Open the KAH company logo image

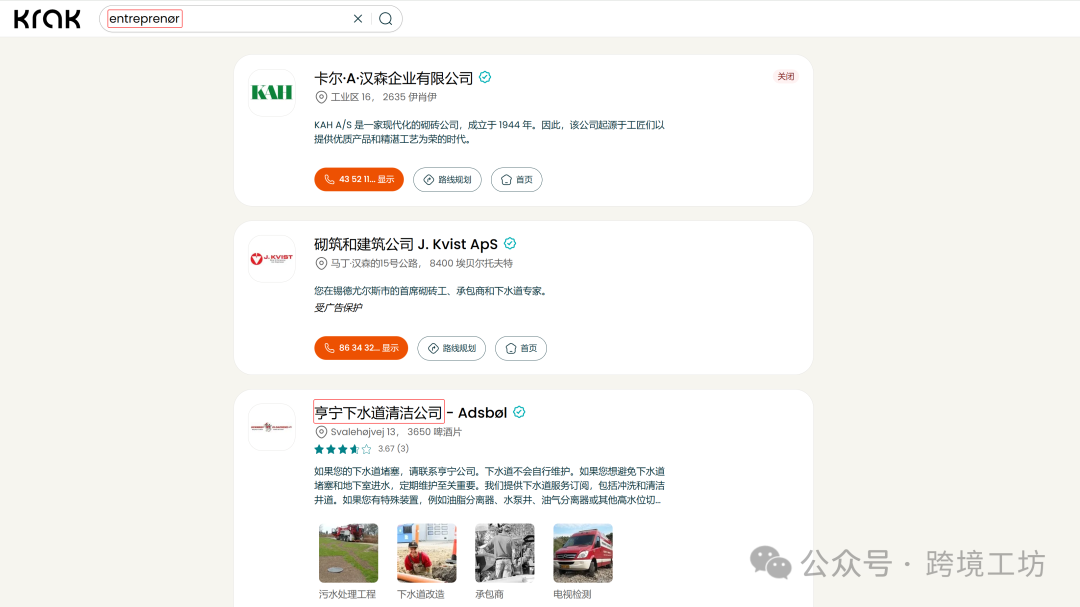point(271,93)
